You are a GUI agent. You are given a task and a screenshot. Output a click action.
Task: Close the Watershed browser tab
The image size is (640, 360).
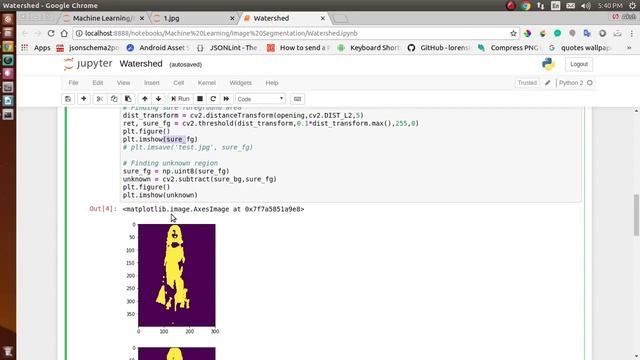coord(322,18)
